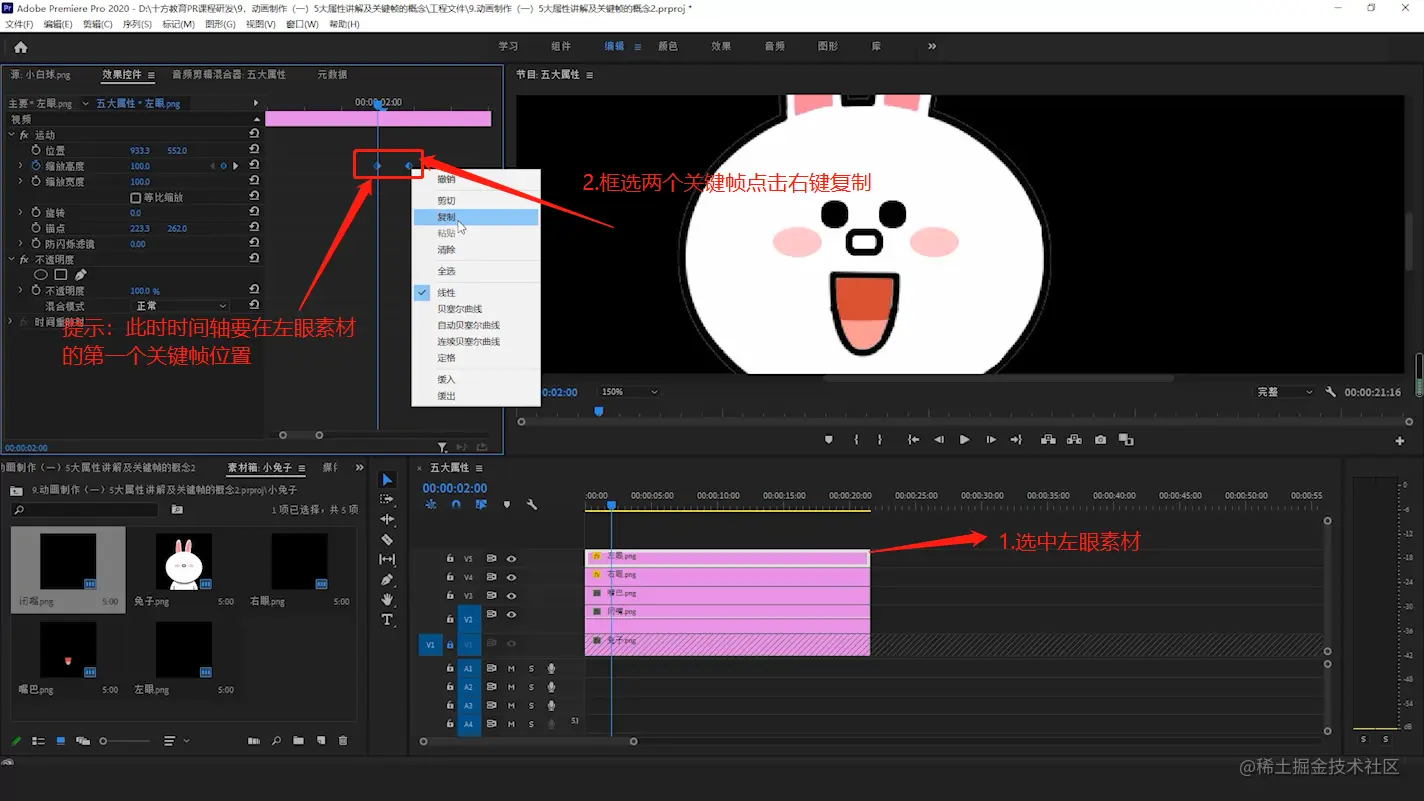Select the Hand tool
Viewport: 1424px width, 801px height.
coord(388,599)
